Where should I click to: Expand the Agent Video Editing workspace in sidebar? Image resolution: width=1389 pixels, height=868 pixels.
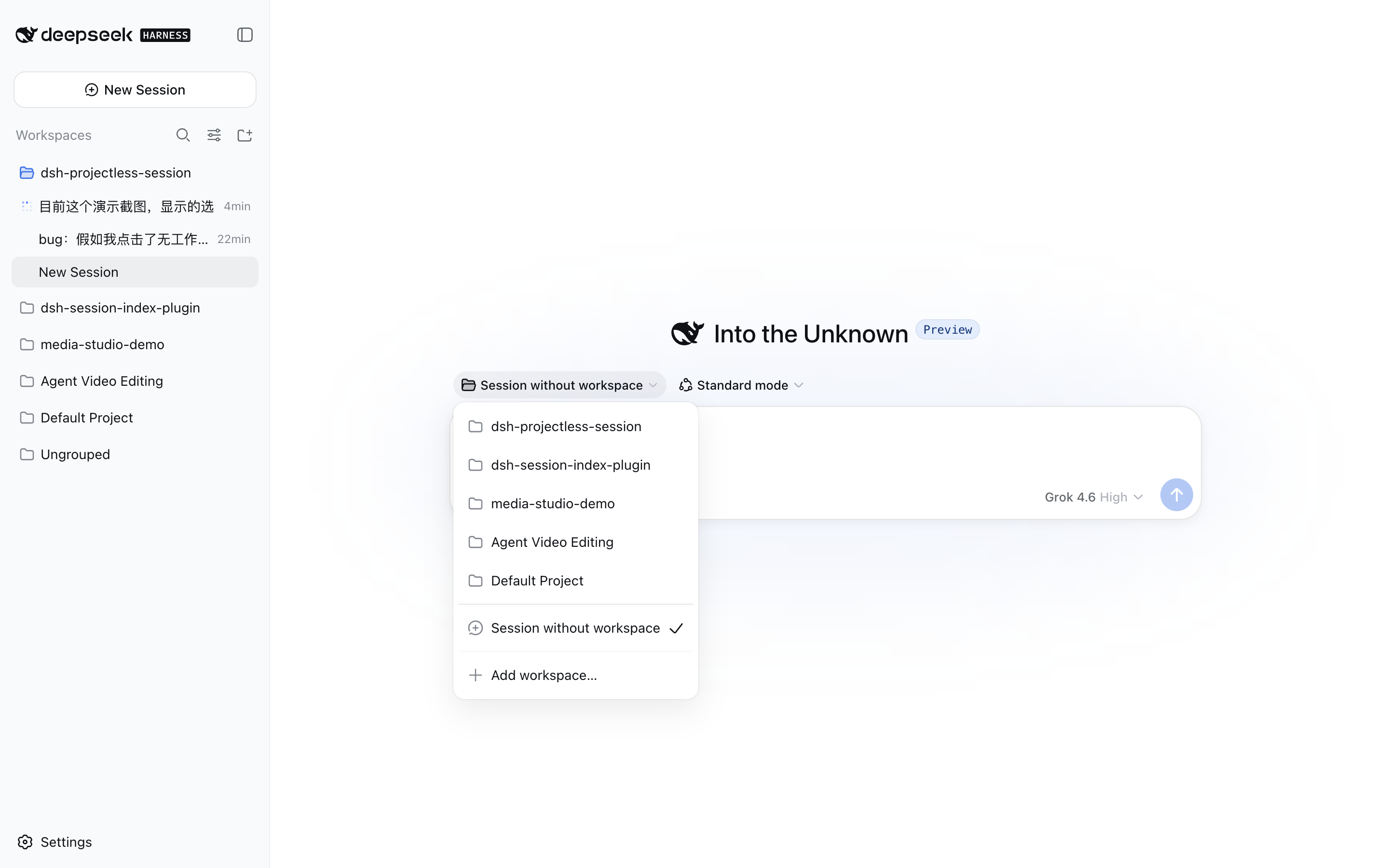pos(135,381)
